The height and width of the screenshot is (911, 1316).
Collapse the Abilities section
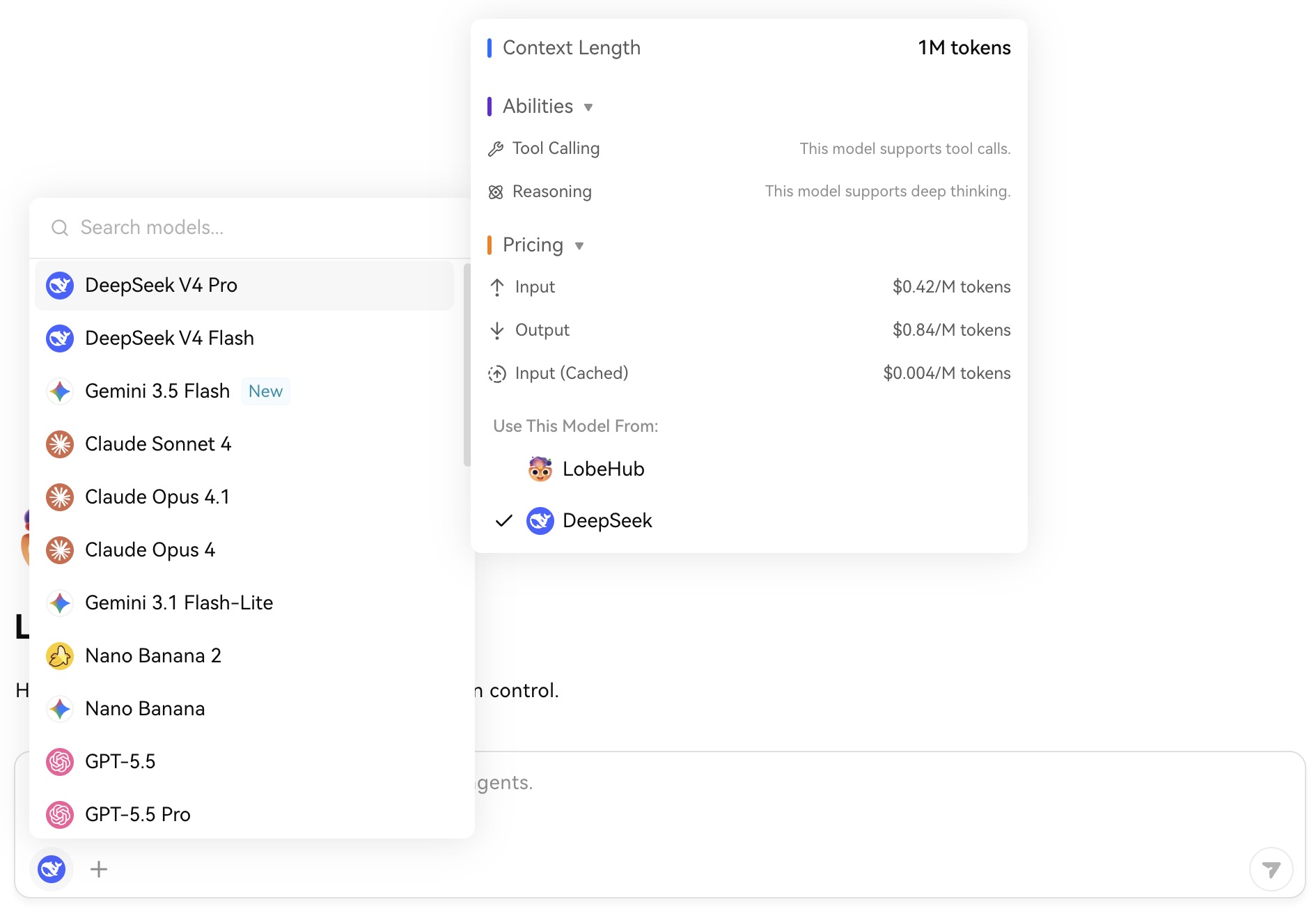tap(588, 107)
